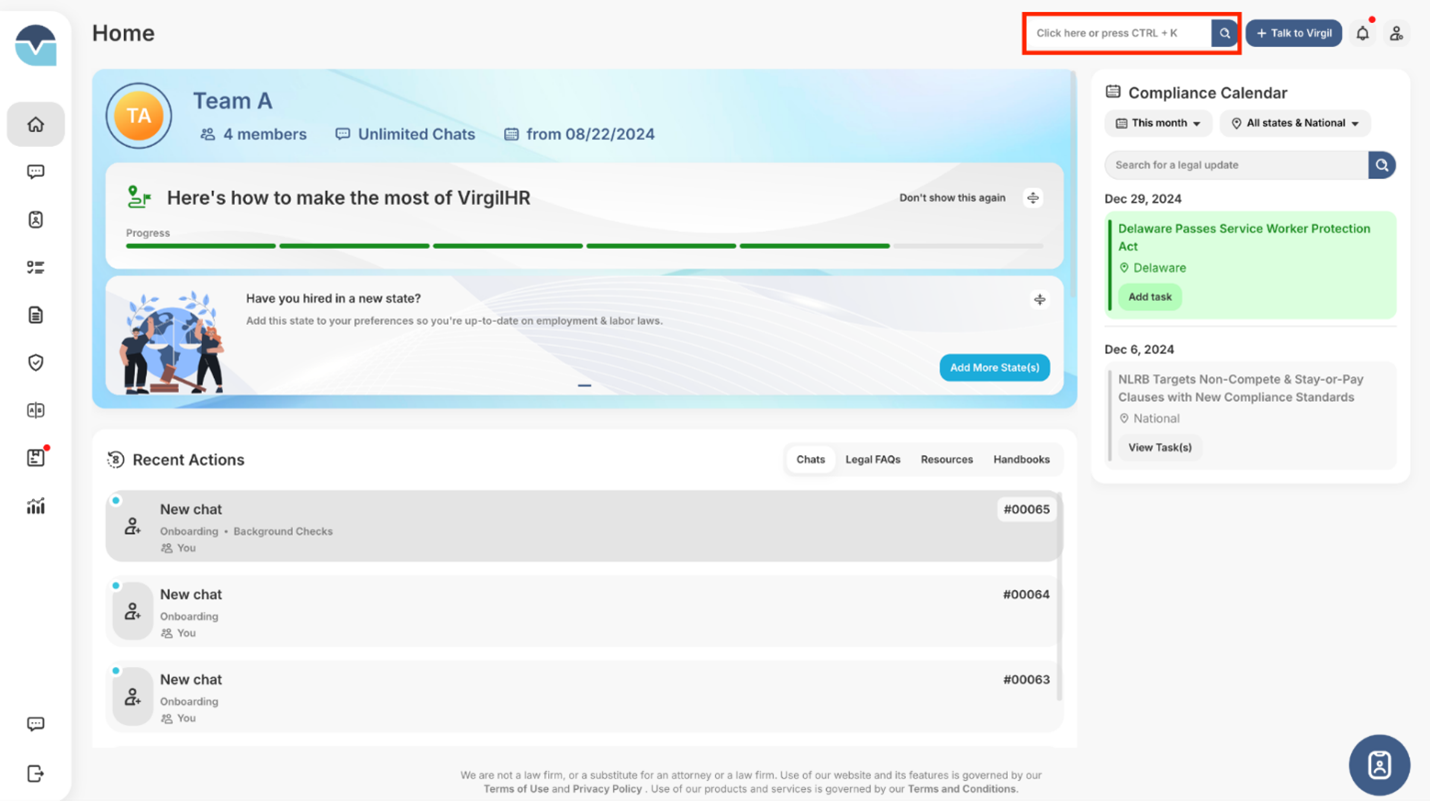The image size is (1430, 801).
Task: Switch to the Resources tab
Action: click(947, 460)
